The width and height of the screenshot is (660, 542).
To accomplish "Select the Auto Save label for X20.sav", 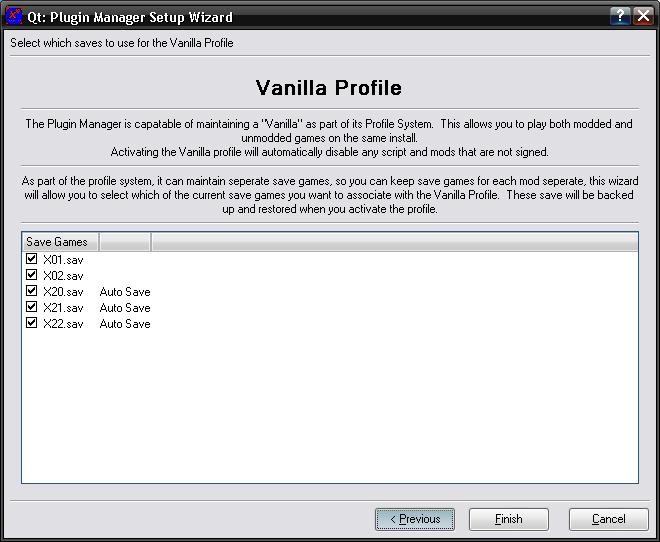I will 125,292.
